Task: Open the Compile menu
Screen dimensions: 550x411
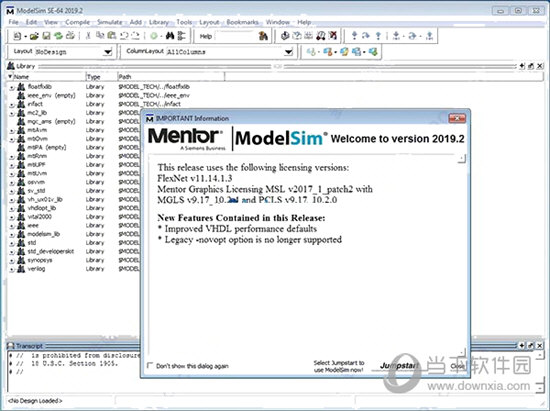Action: (78, 22)
